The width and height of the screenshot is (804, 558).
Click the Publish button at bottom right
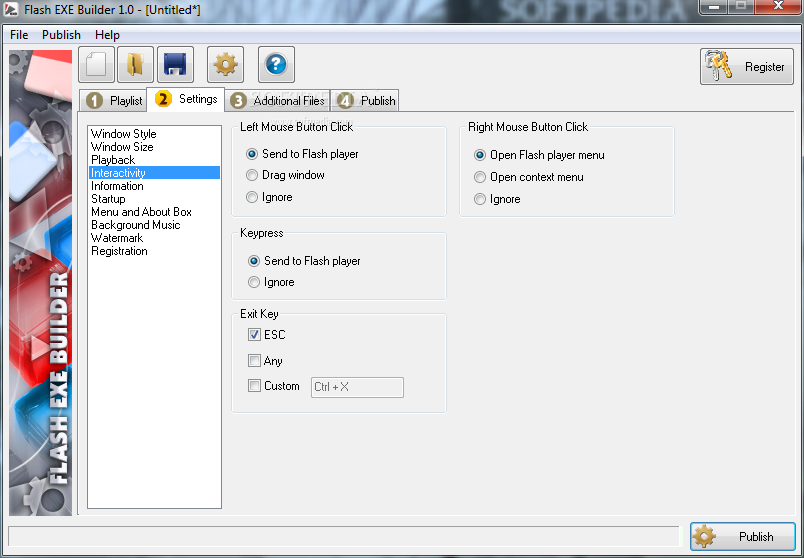pos(742,536)
